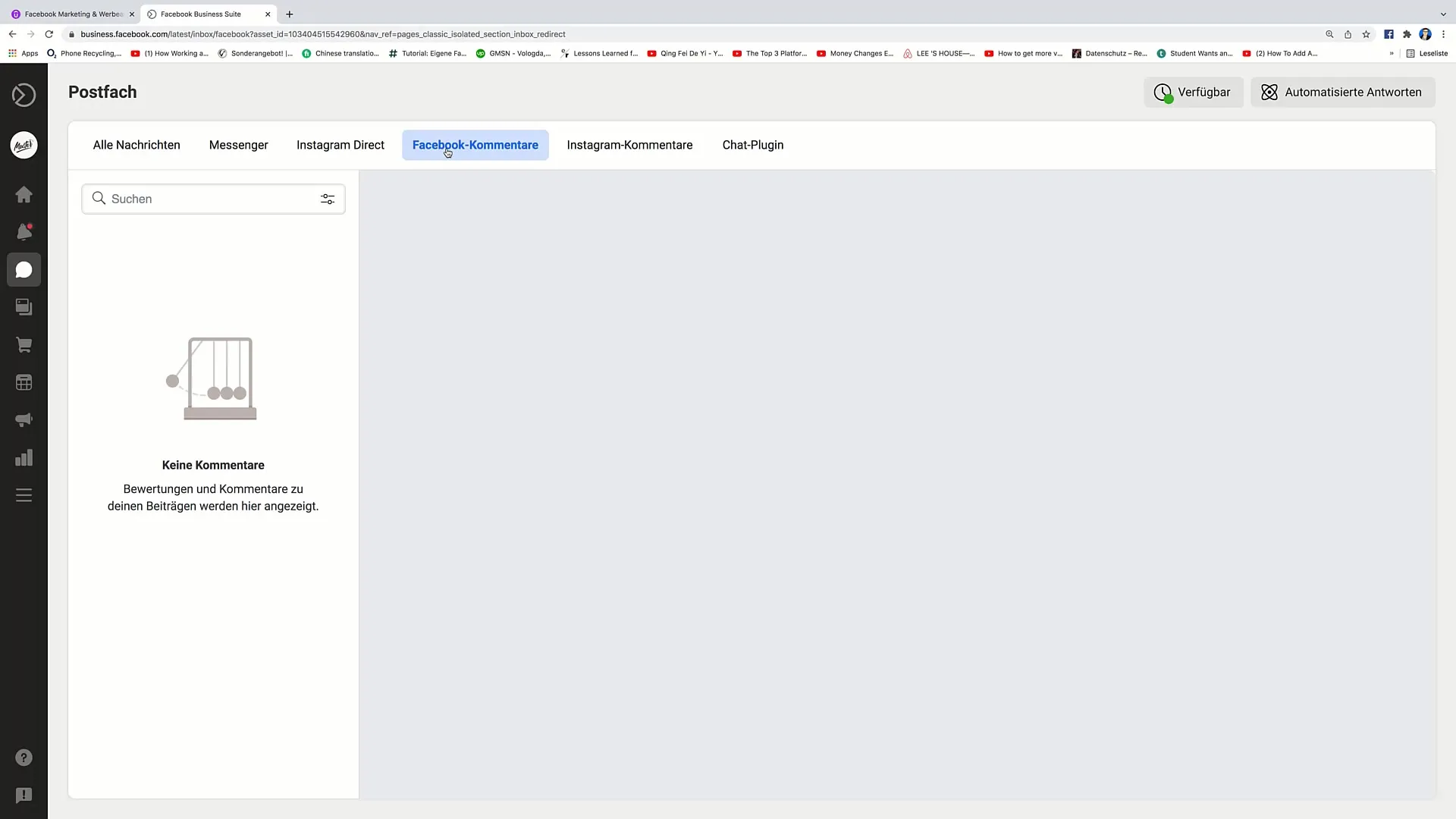Open the Apps bookmarks shortcut
The width and height of the screenshot is (1456, 819).
click(x=23, y=53)
